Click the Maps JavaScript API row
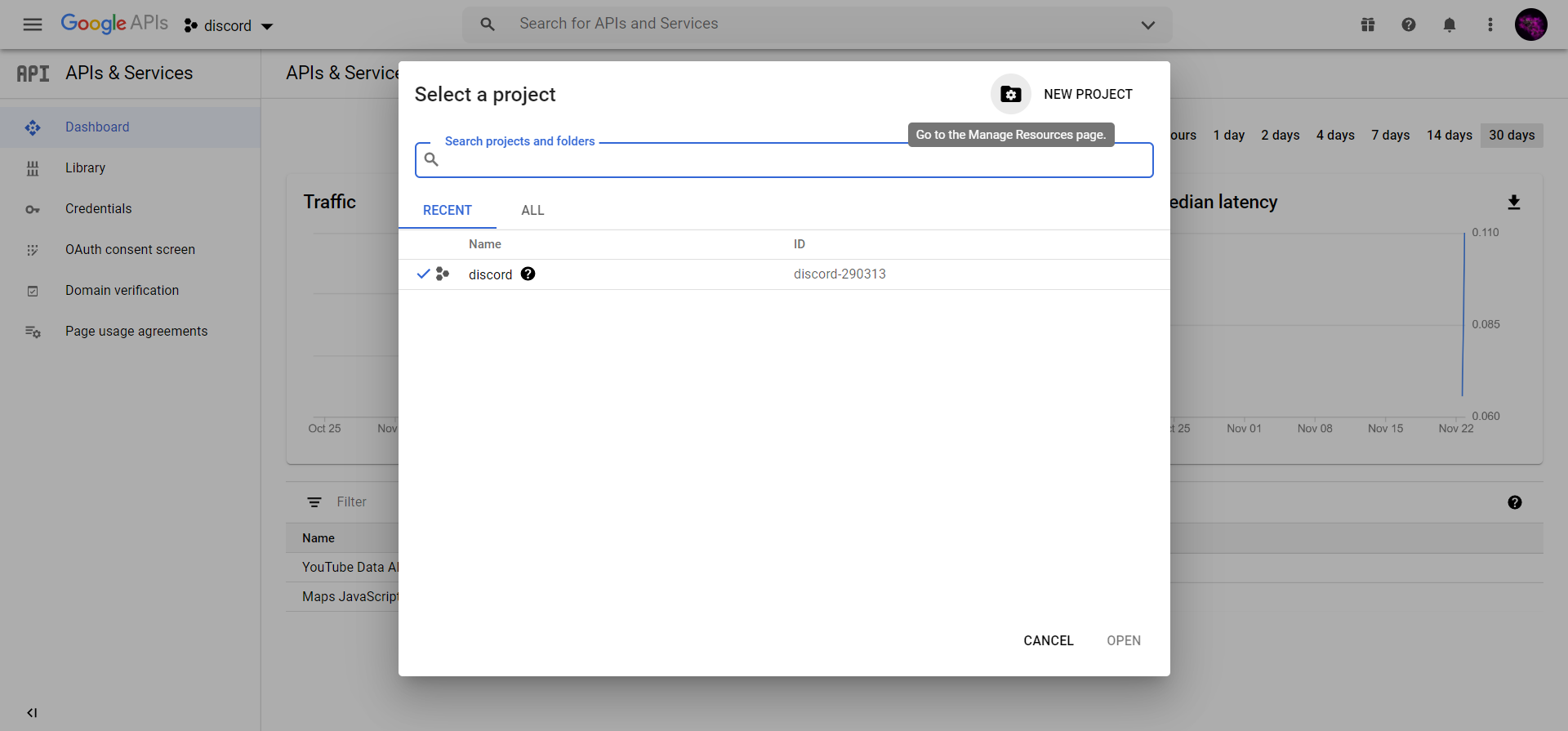 pos(350,597)
